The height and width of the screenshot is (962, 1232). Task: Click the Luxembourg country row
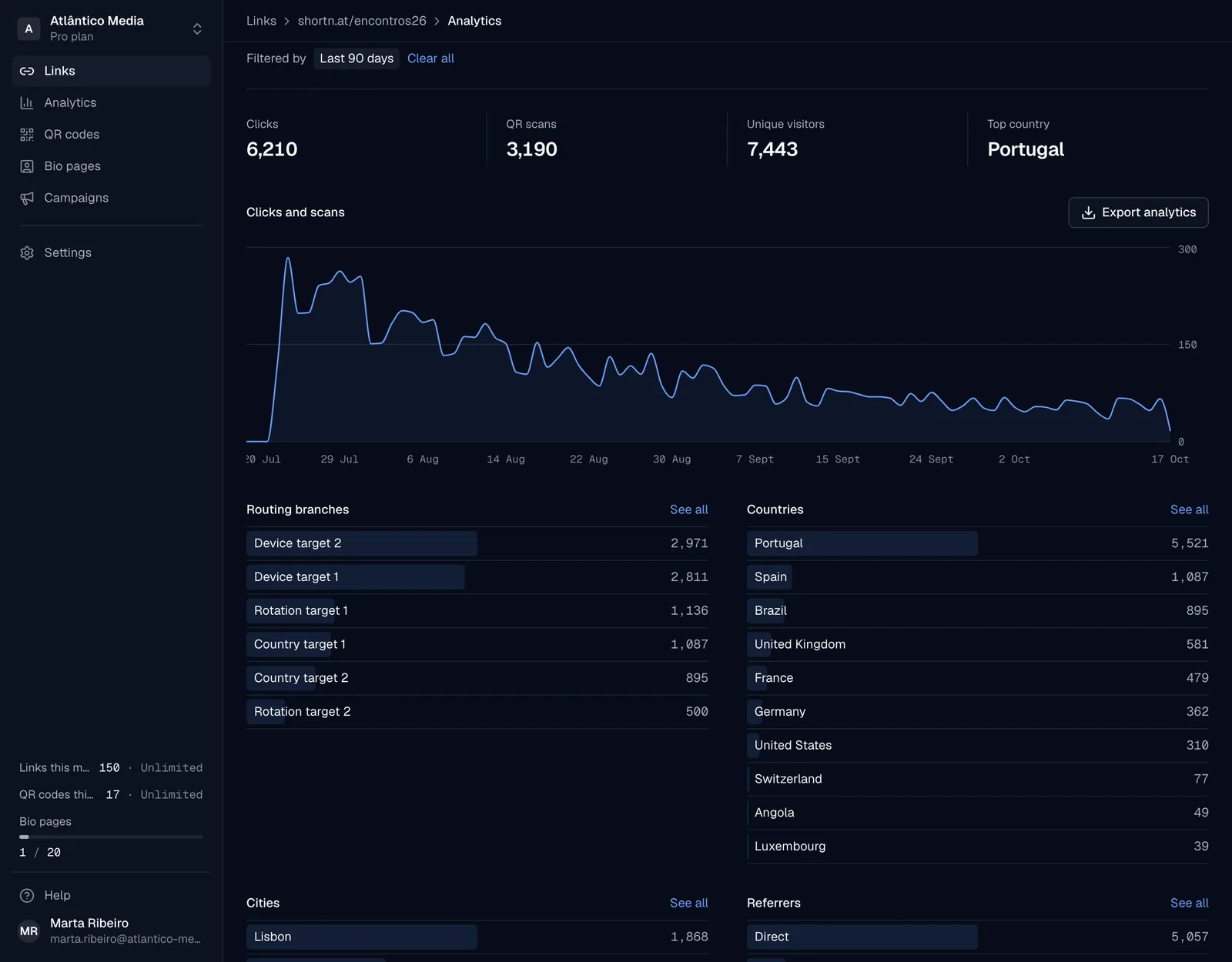[978, 847]
